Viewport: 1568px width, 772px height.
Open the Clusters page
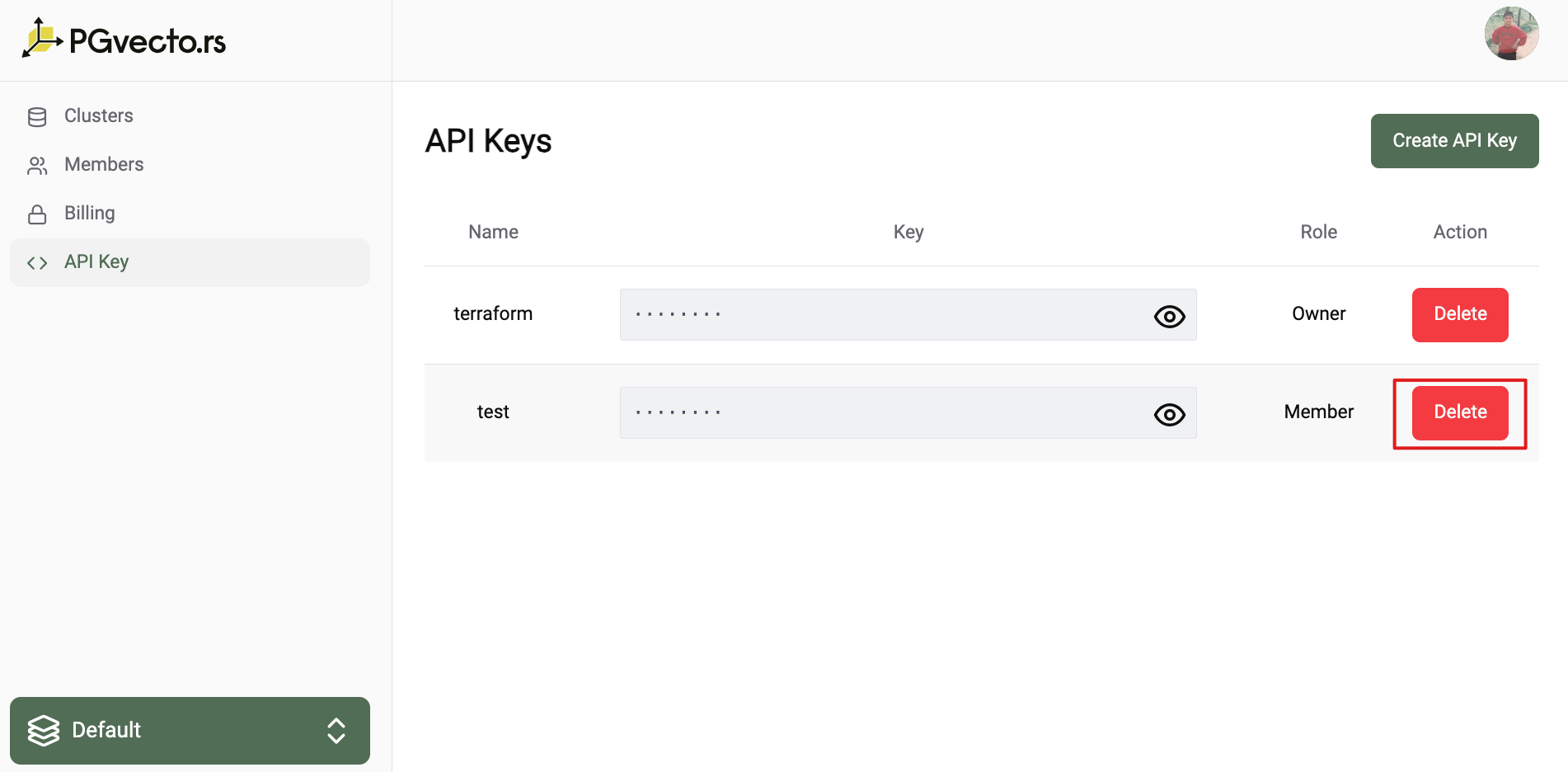99,116
